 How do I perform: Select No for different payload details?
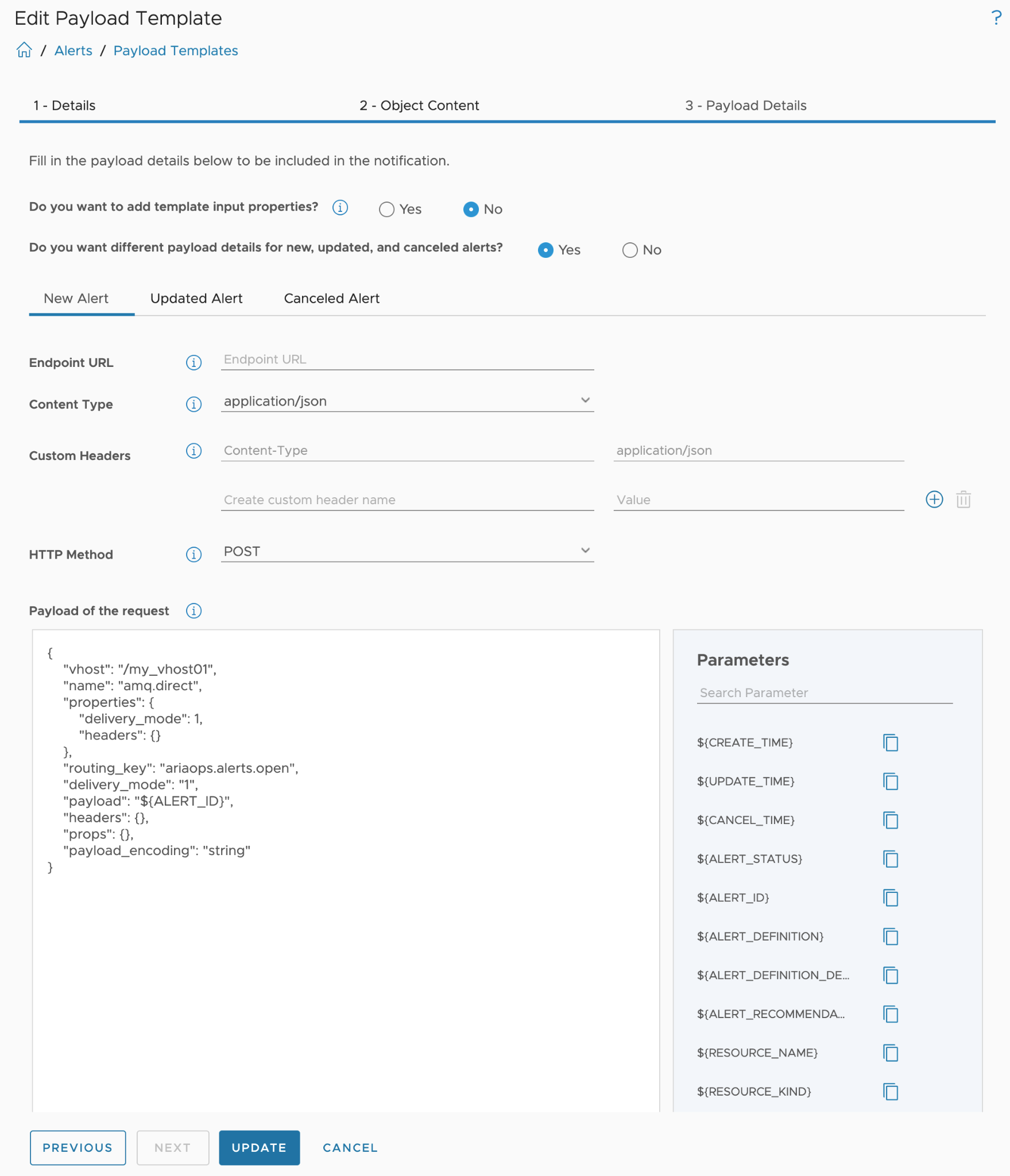[630, 250]
